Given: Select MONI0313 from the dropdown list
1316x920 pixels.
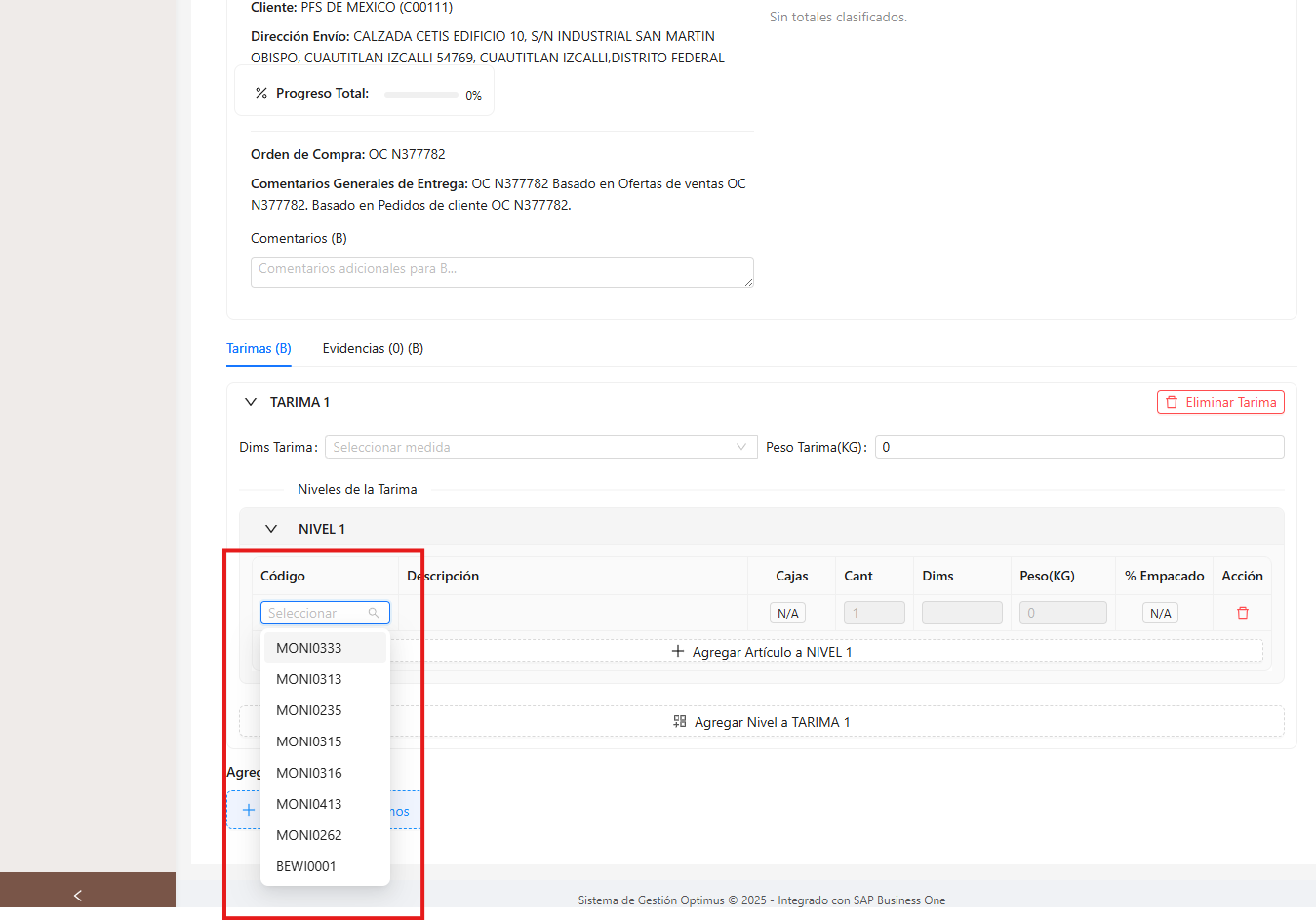Looking at the screenshot, I should pos(325,679).
